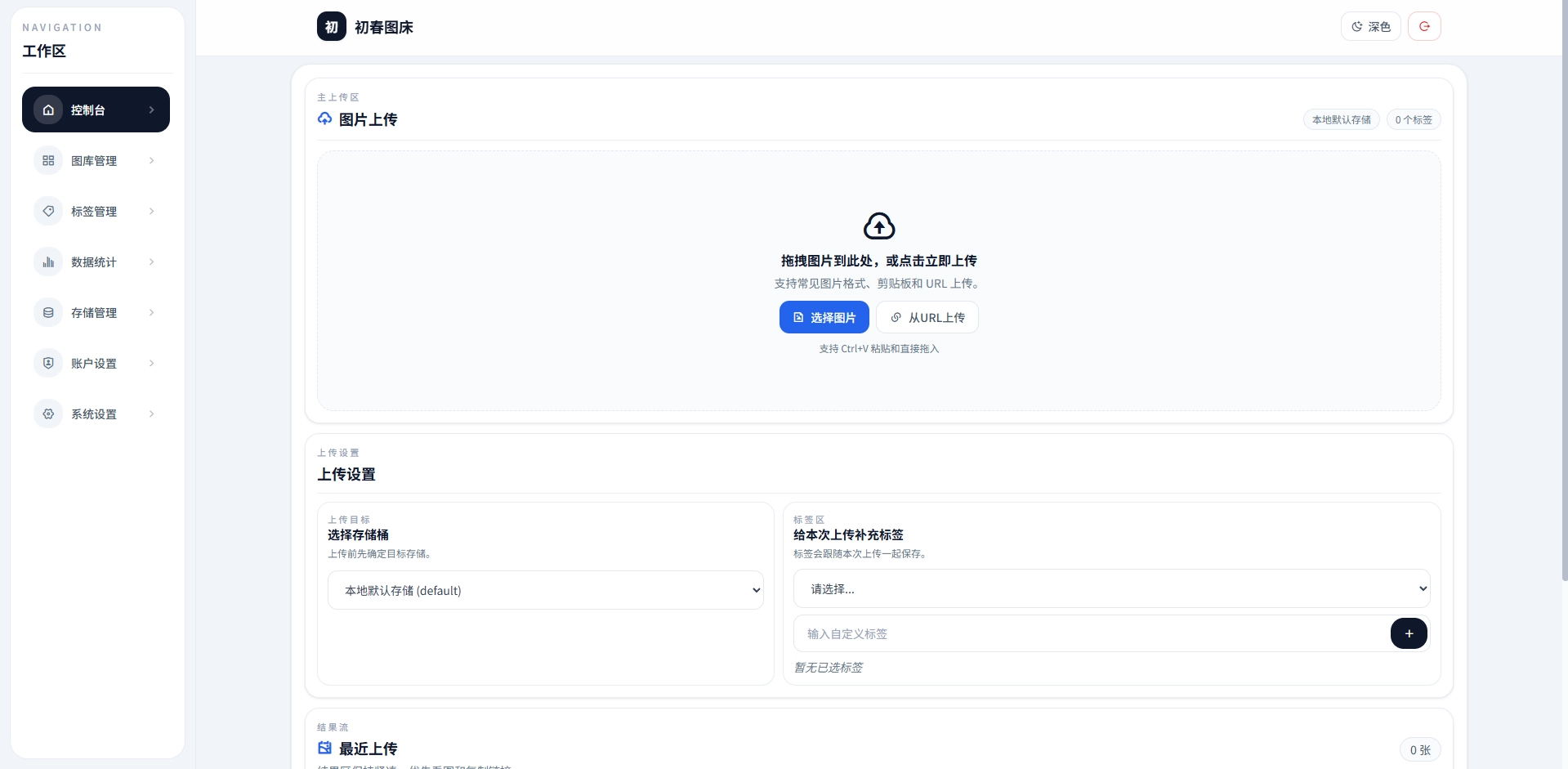Click the 存储管理 database icon
The height and width of the screenshot is (769, 1568).
point(48,312)
